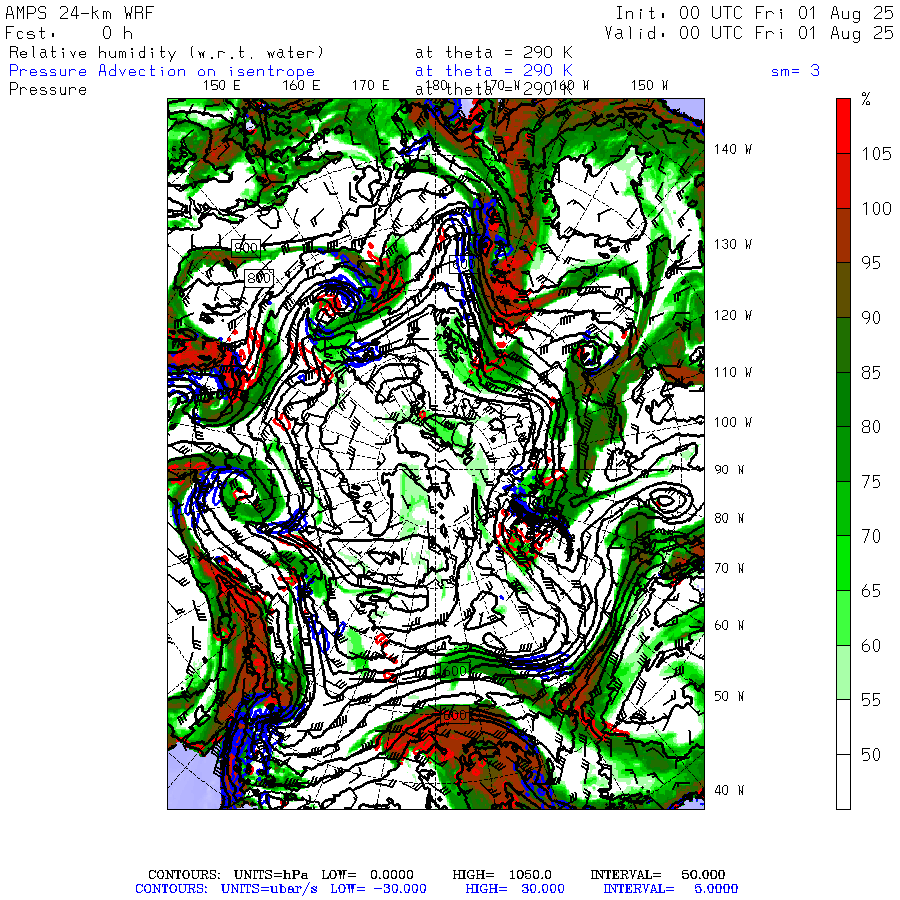
Task: Click the blue 'at theta = 290 K' text
Action: point(493,71)
